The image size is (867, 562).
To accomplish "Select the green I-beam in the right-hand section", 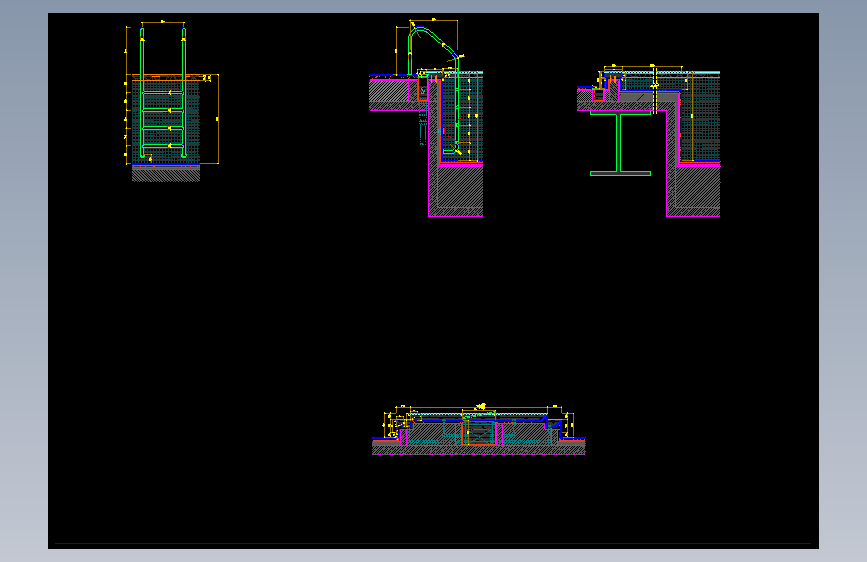I will [x=620, y=144].
